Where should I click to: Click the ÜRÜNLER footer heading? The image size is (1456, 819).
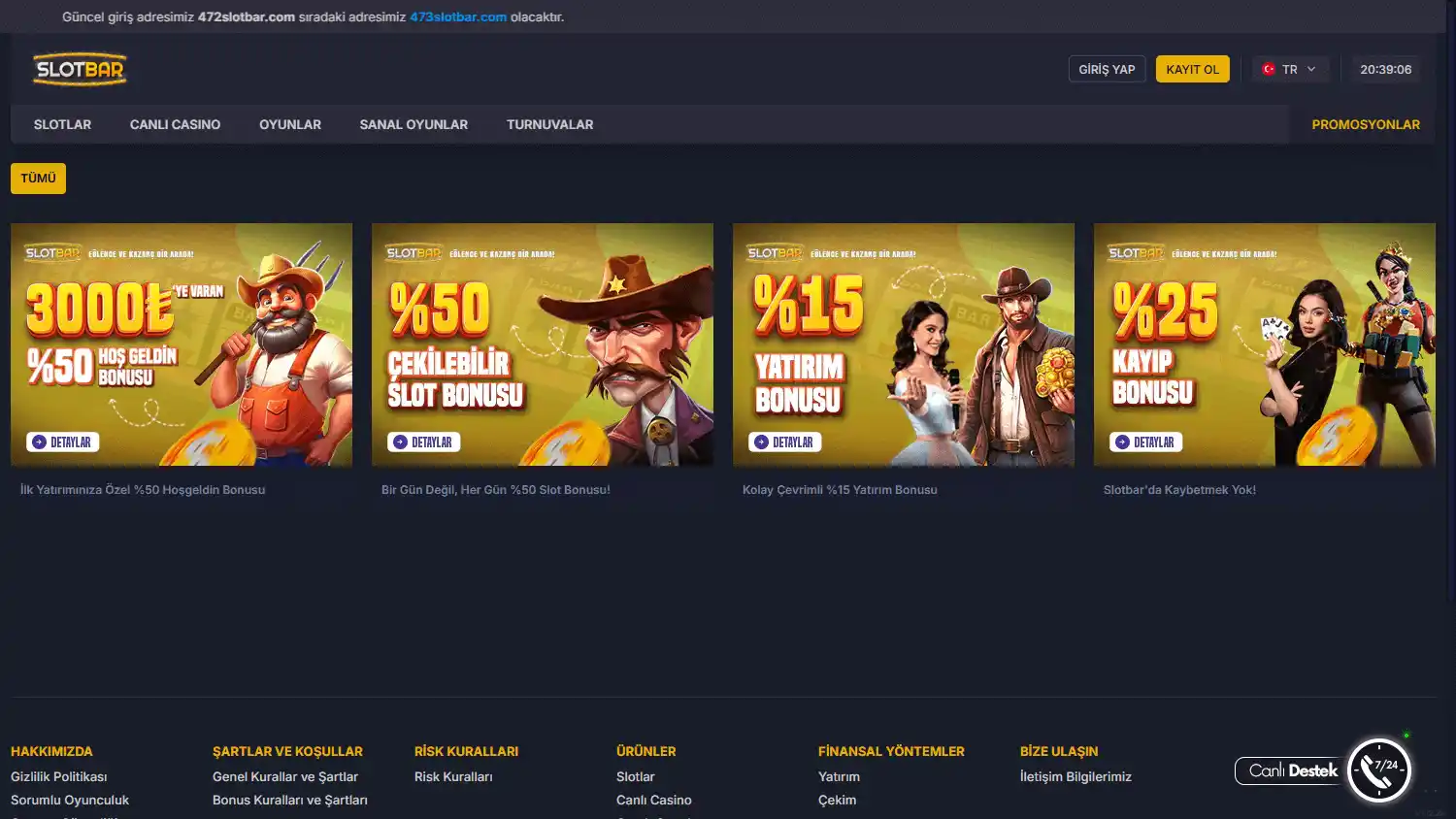[x=645, y=751]
